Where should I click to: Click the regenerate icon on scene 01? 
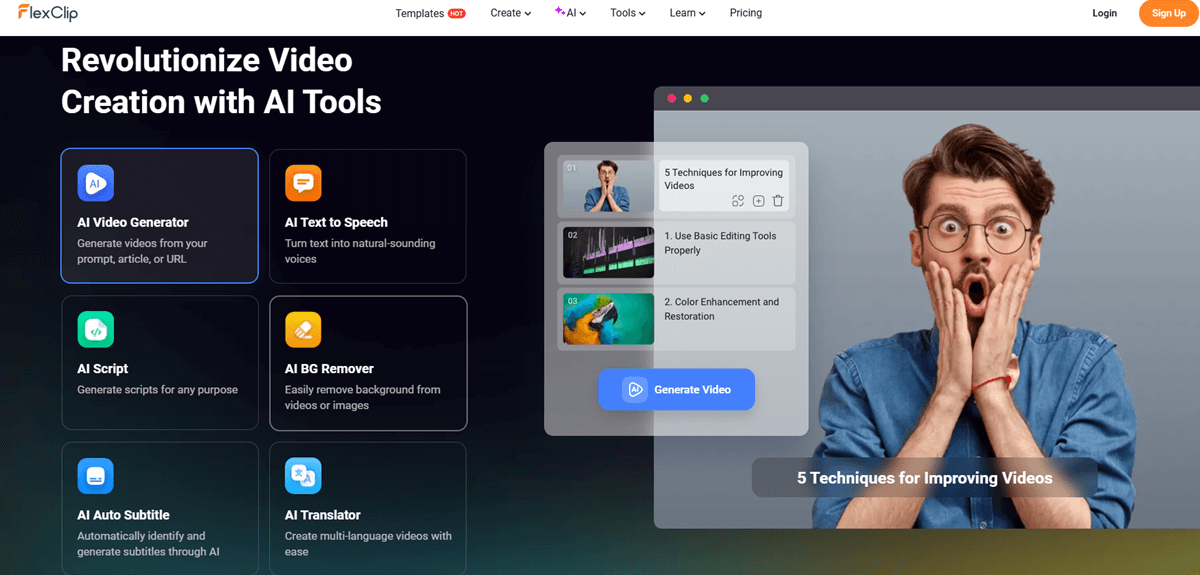(738, 201)
